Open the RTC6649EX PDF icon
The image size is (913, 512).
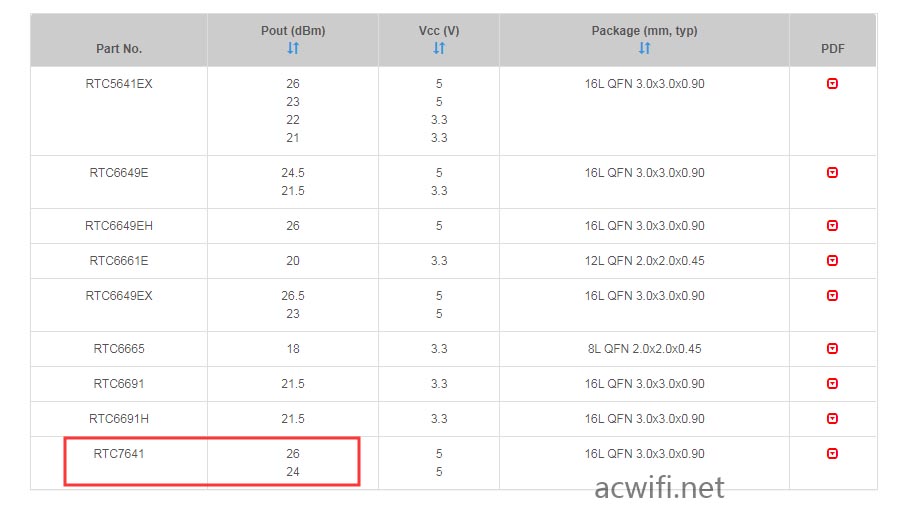coord(832,295)
